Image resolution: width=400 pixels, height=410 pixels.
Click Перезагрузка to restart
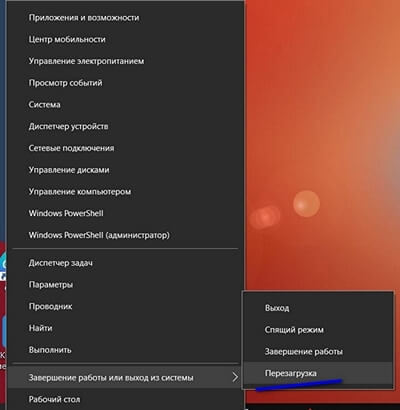click(x=318, y=373)
